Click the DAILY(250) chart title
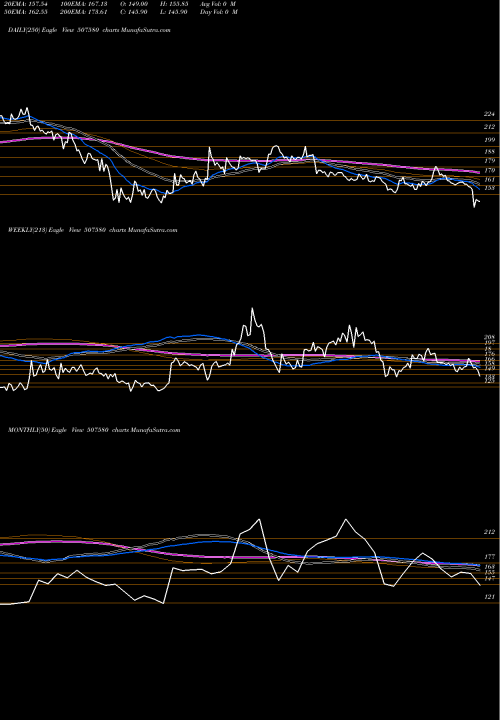Image resolution: width=500 pixels, height=720 pixels. coord(89,30)
